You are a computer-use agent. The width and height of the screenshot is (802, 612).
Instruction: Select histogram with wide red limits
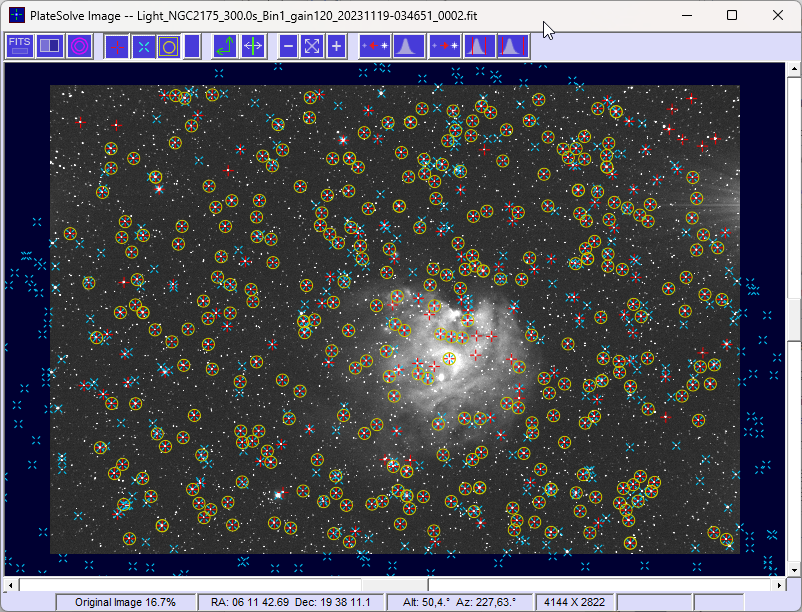point(513,47)
